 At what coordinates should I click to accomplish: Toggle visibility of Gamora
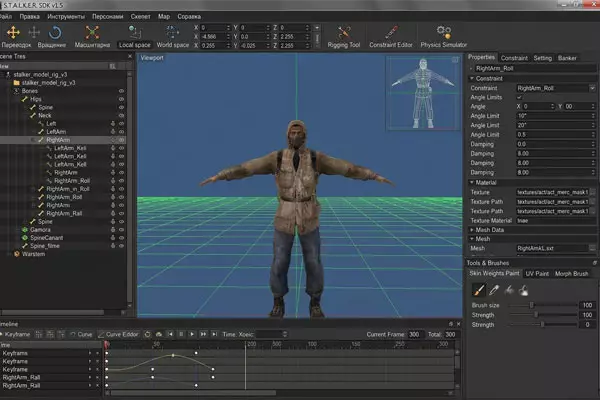[x=121, y=230]
